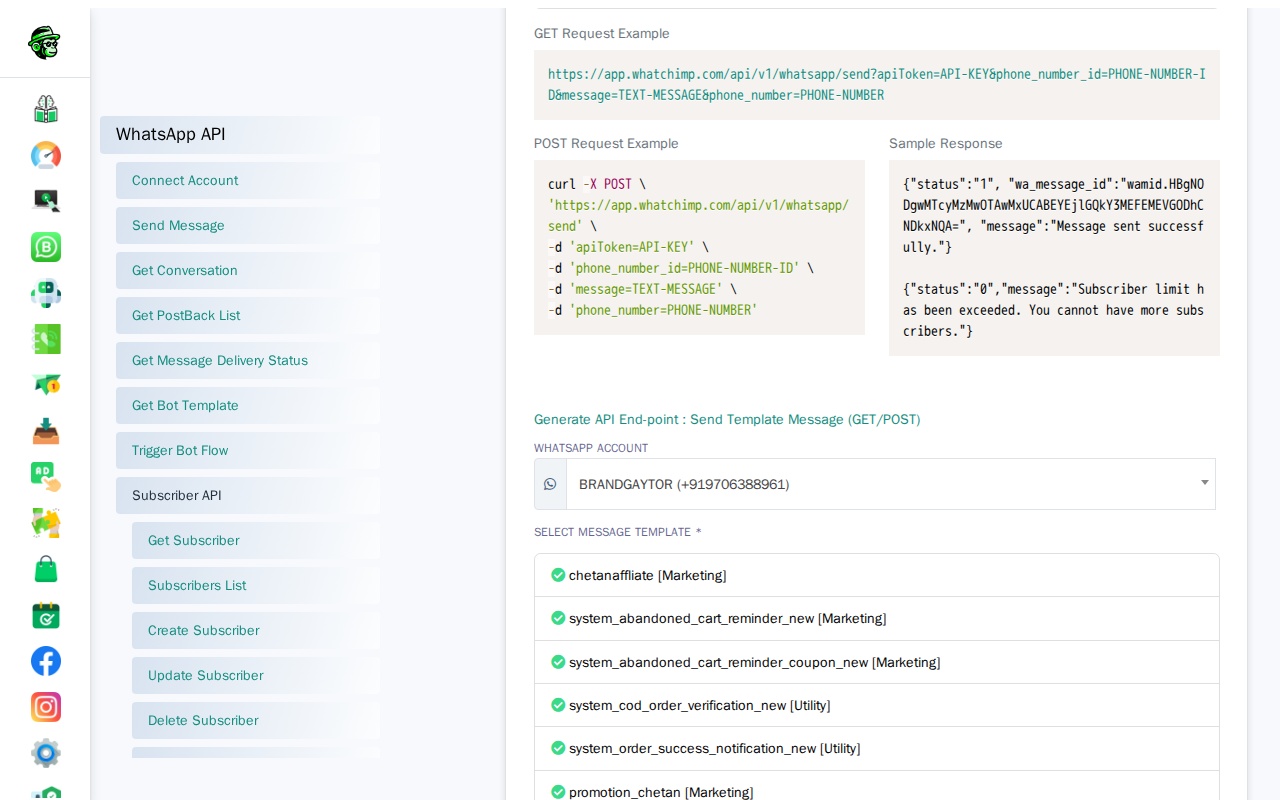Select system_cod_order_verification_new [Utility] template
The width and height of the screenshot is (1280, 800).
[x=877, y=705]
